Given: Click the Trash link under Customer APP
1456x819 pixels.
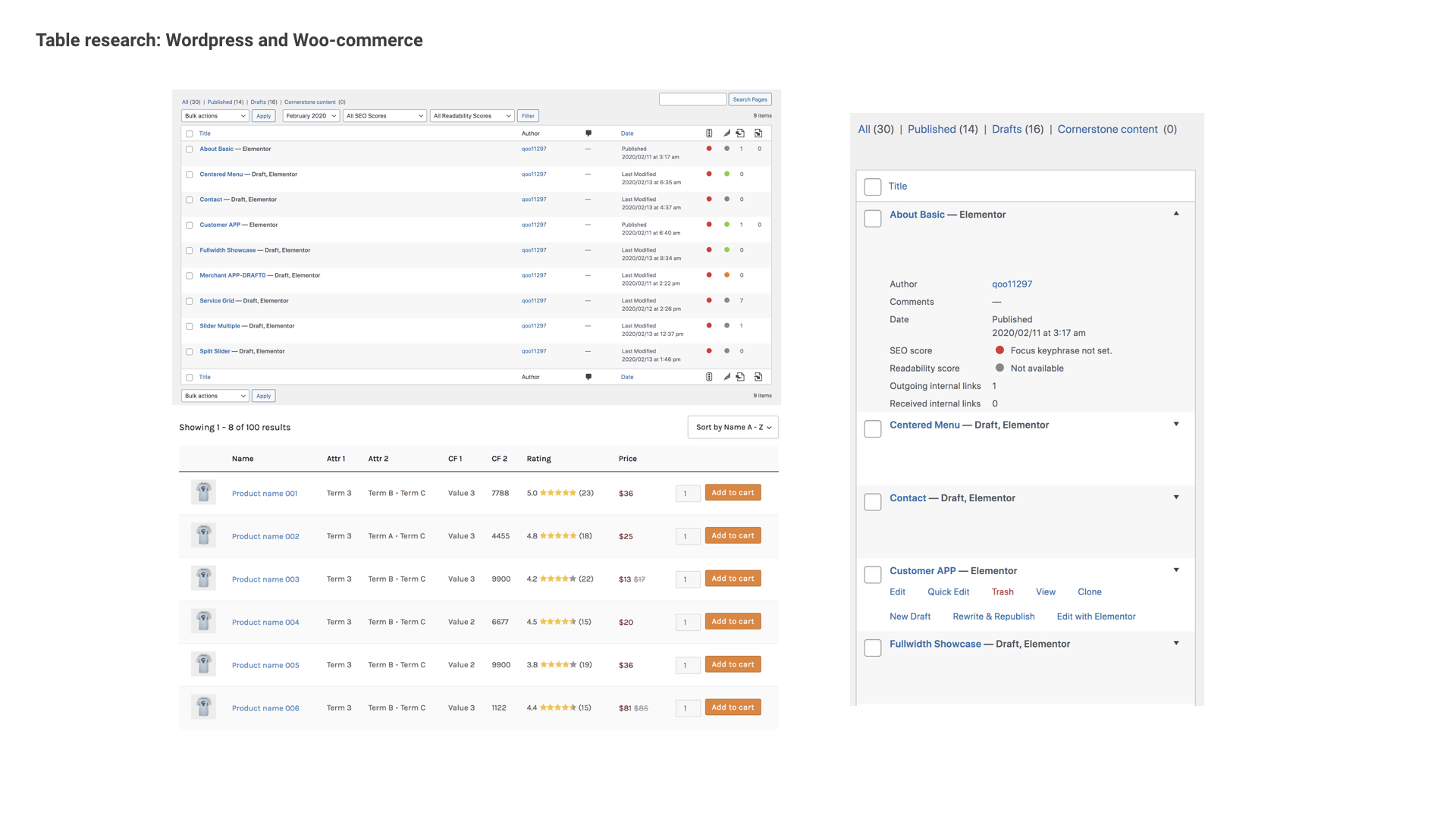Looking at the screenshot, I should point(1003,591).
